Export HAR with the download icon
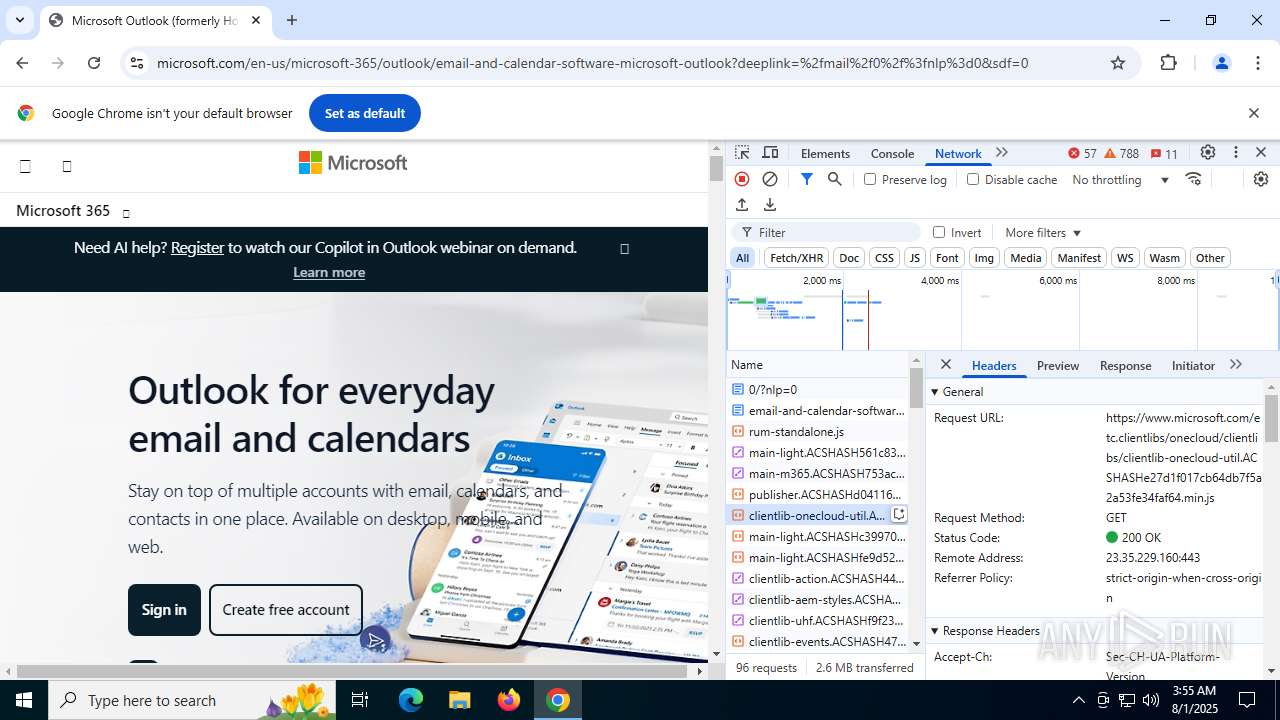Image resolution: width=1280 pixels, height=720 pixels. click(x=770, y=205)
